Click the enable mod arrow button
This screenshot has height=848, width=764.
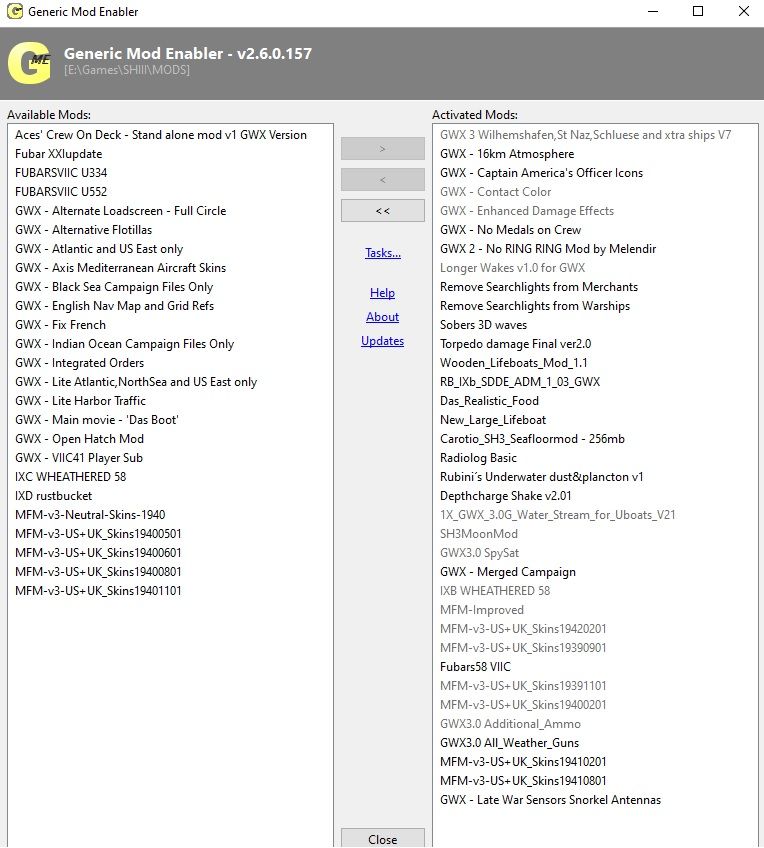pos(382,148)
